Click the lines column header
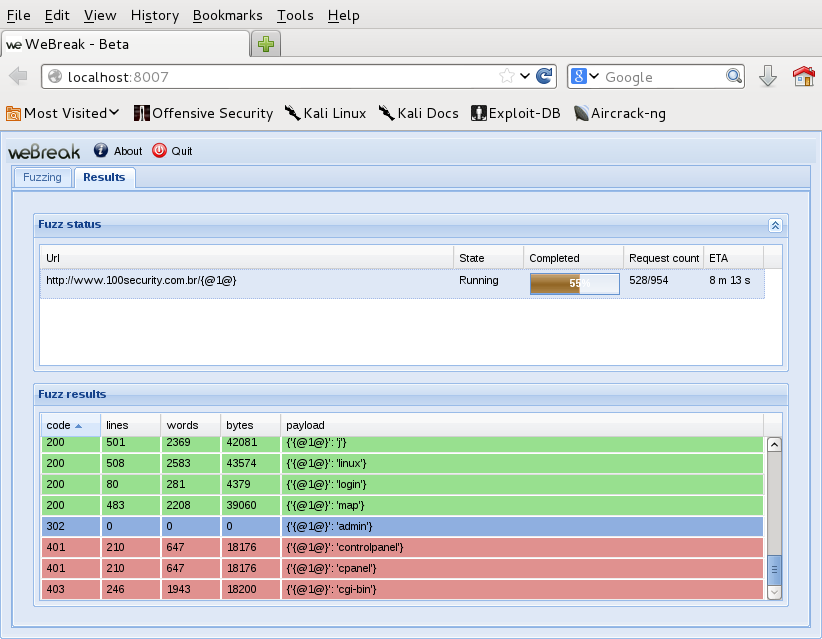 click(131, 425)
